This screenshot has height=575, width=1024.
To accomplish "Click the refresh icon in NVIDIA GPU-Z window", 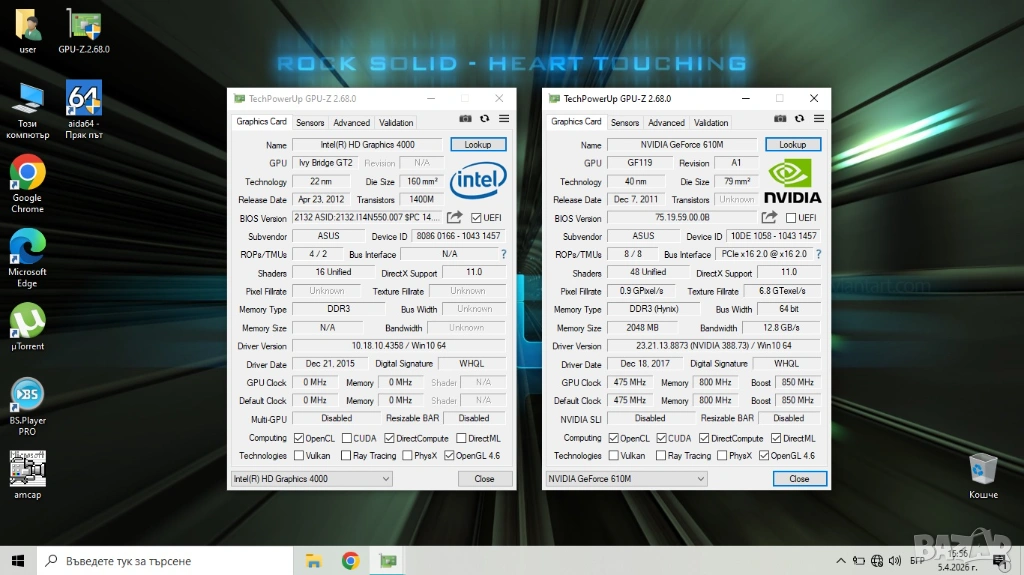I will pyautogui.click(x=799, y=118).
